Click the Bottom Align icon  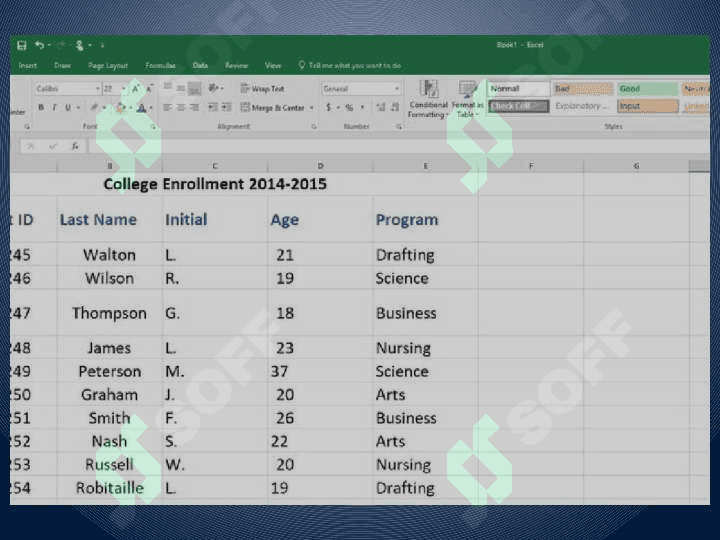coord(195,88)
